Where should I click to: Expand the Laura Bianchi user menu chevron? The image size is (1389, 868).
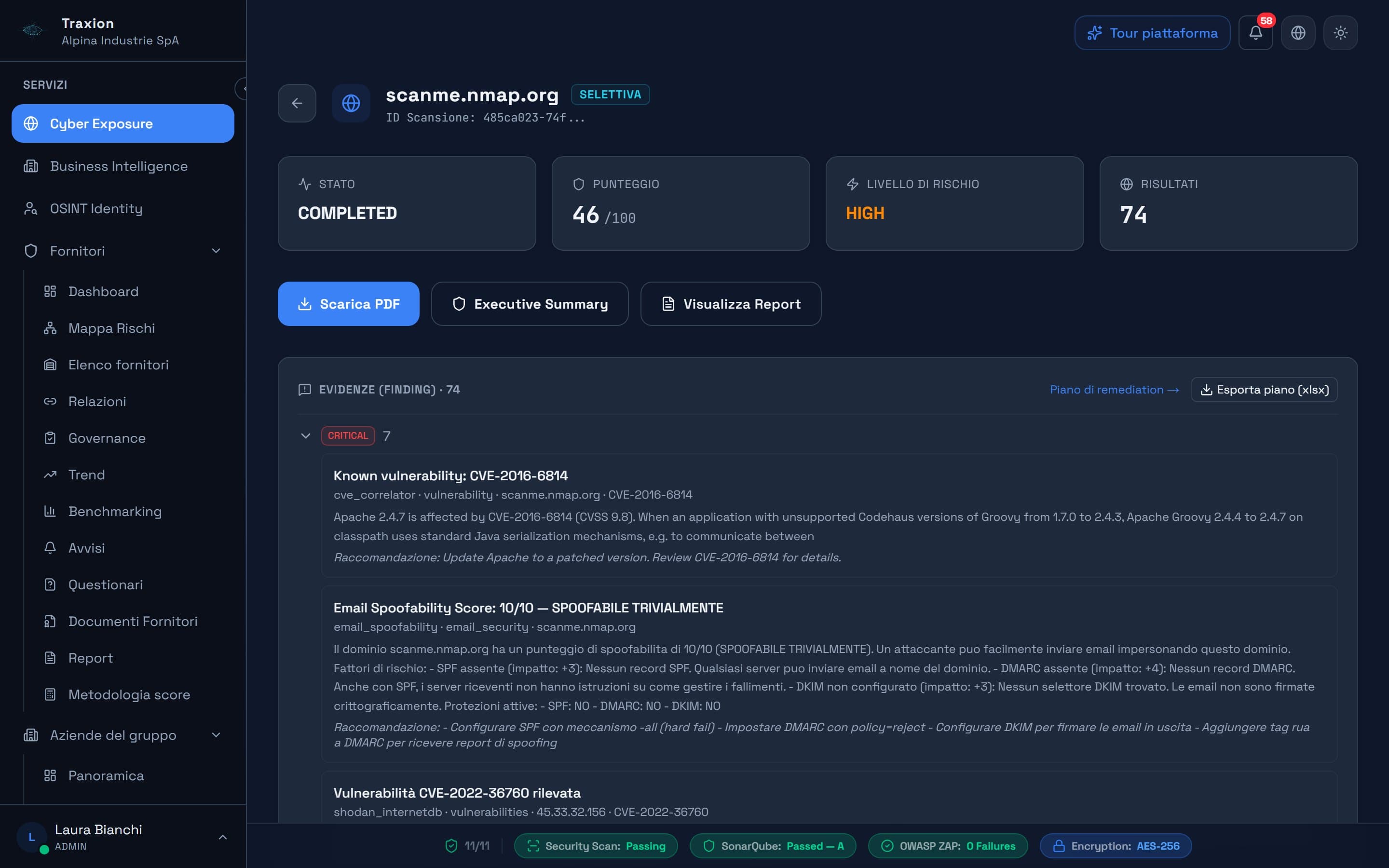(x=223, y=838)
